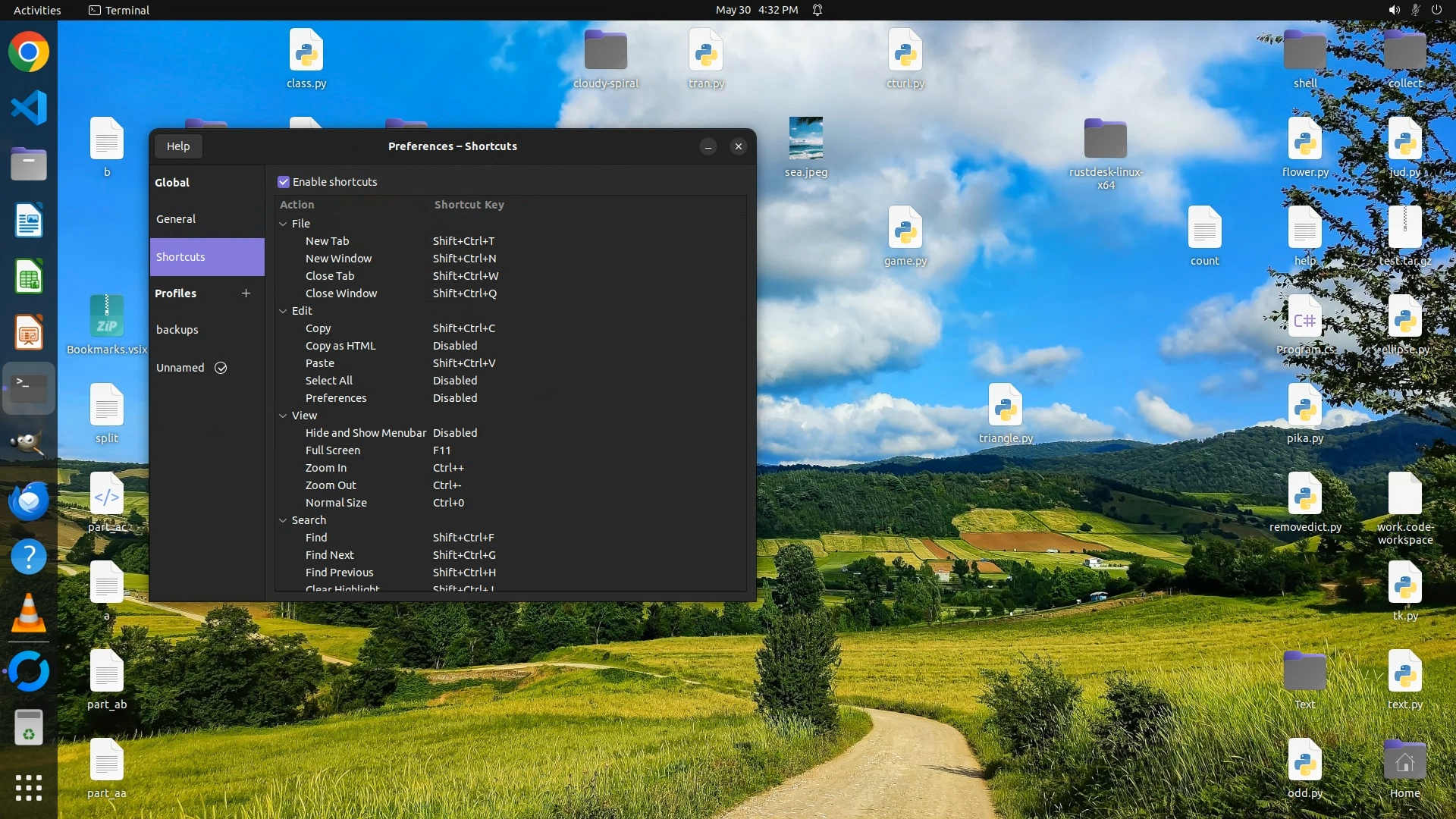
Task: Click the default checkmark beside Unnamed profile
Action: click(x=221, y=368)
